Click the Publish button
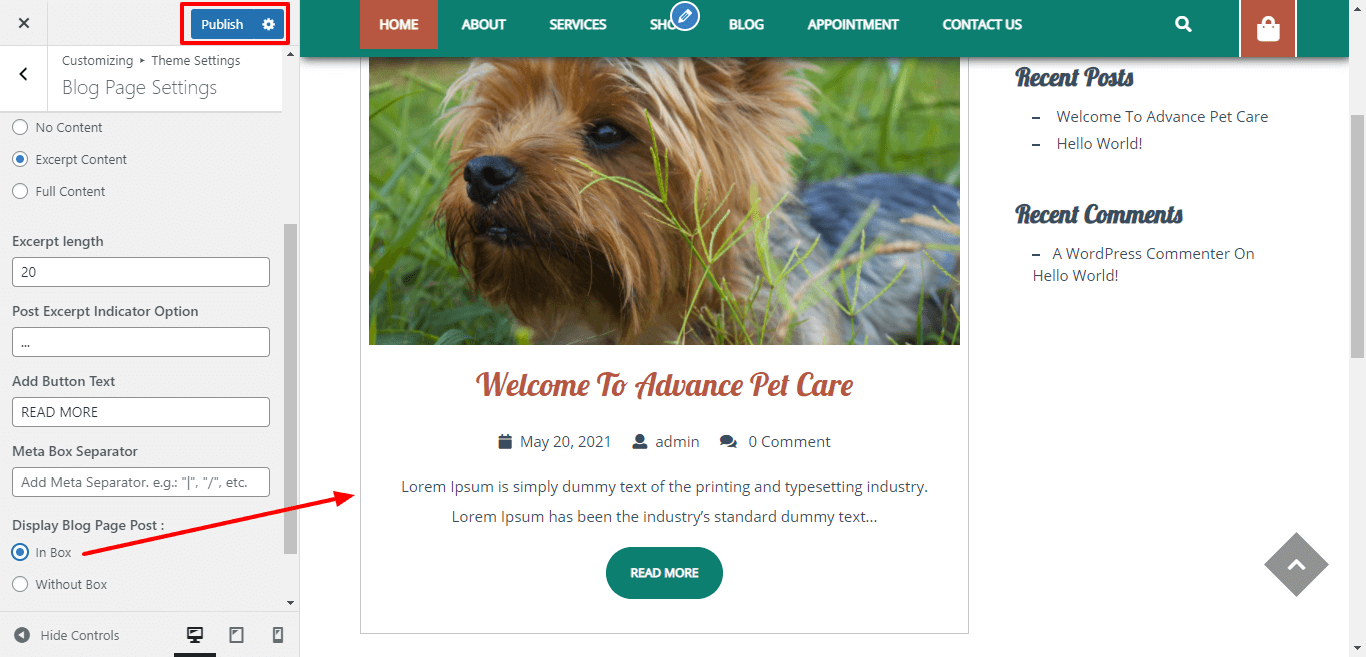1366x657 pixels. (x=222, y=24)
